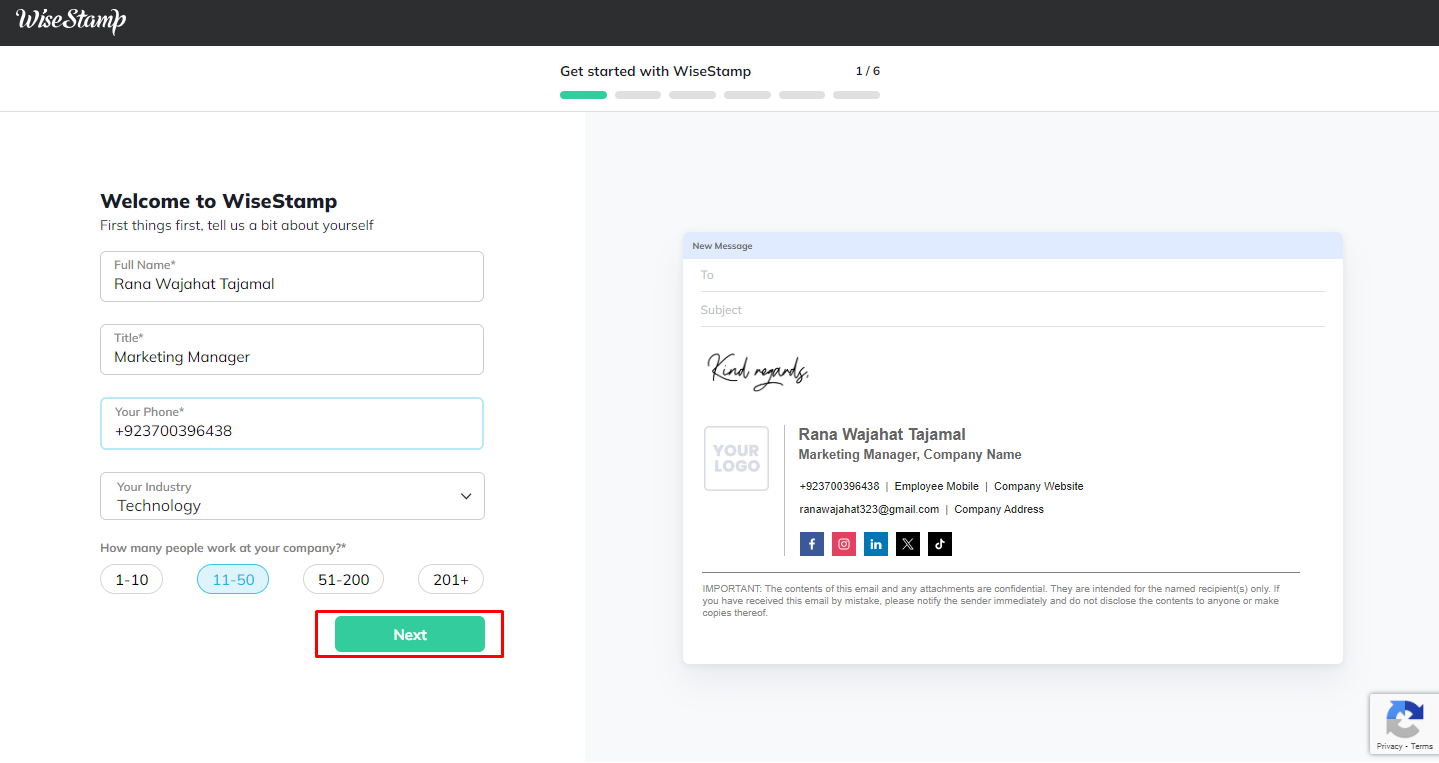1439x763 pixels.
Task: Click the '1 / 6' step counter
Action: pos(867,71)
